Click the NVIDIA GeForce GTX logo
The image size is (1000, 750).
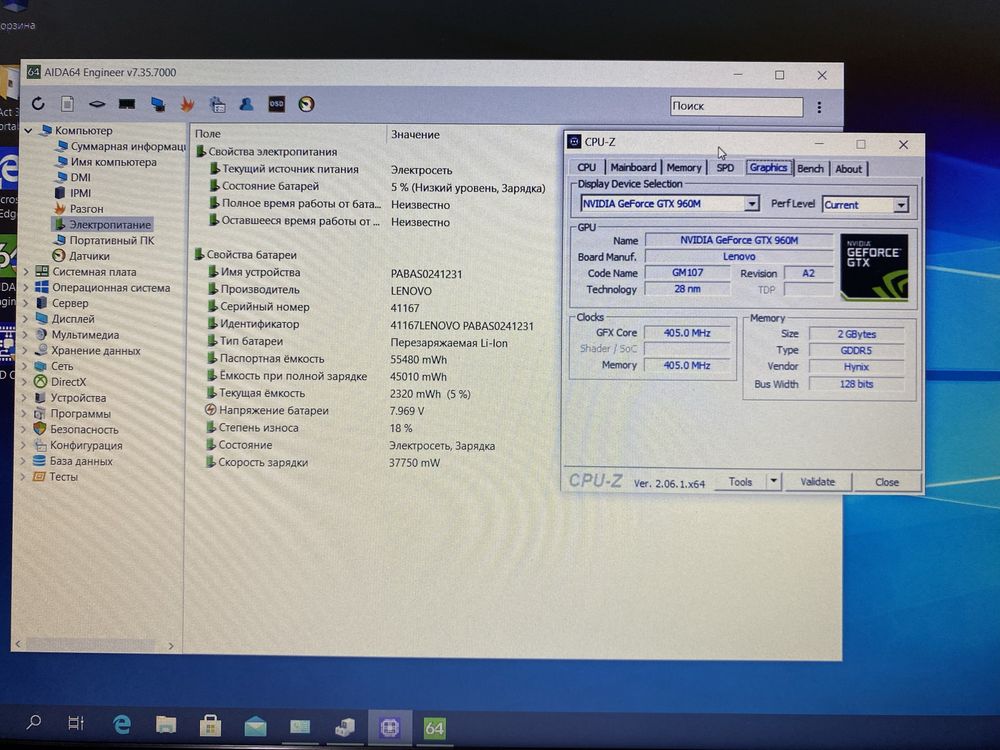coord(874,267)
